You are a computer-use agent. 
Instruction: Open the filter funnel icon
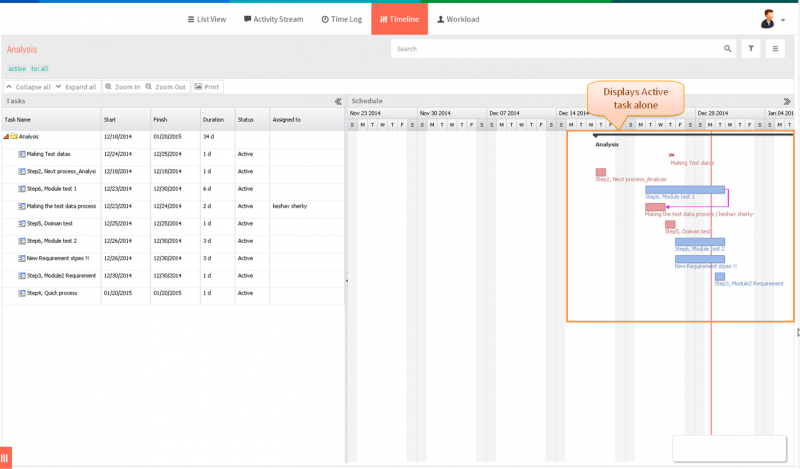tap(751, 49)
